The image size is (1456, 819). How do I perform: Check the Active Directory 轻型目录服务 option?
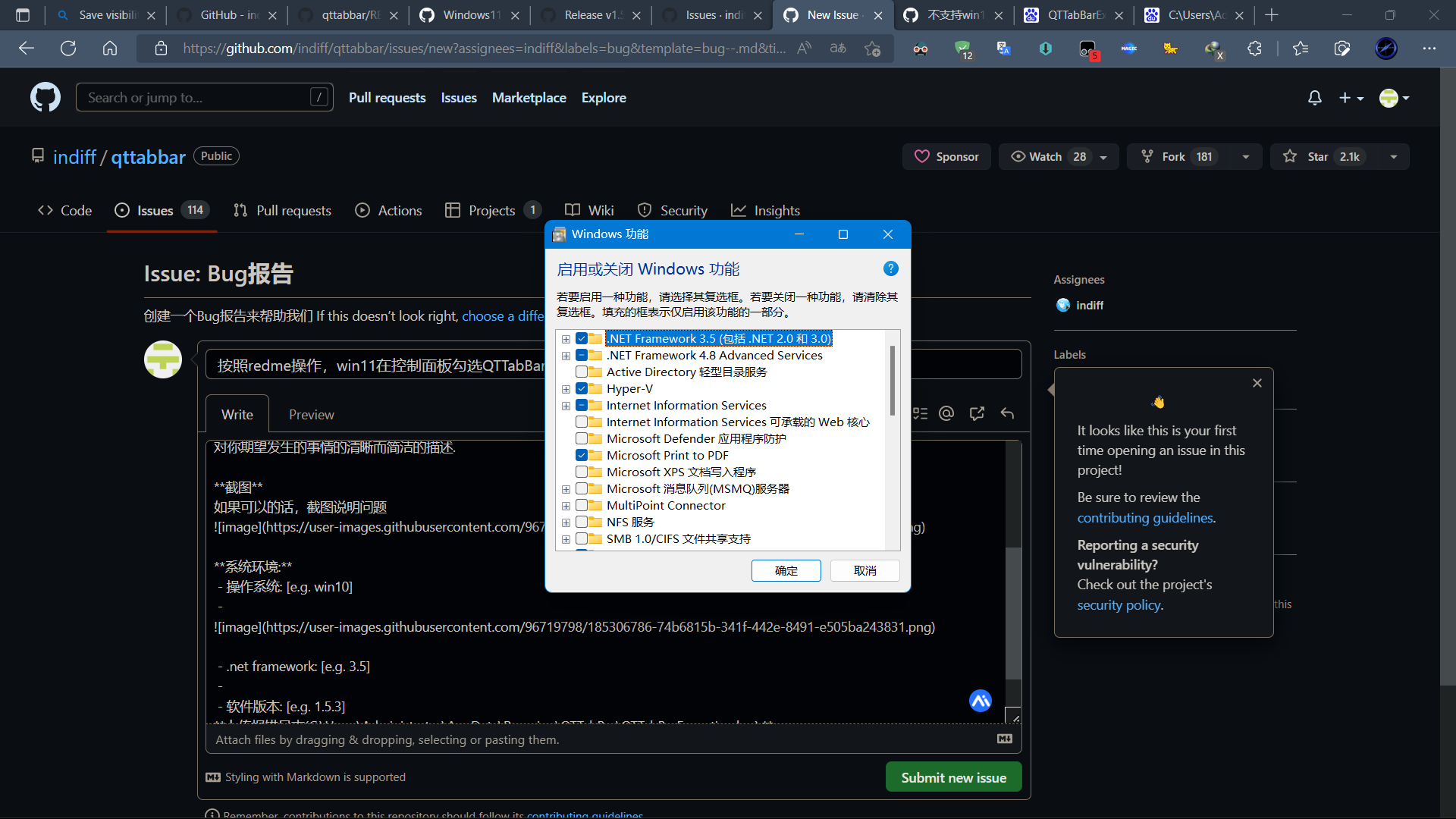point(582,372)
